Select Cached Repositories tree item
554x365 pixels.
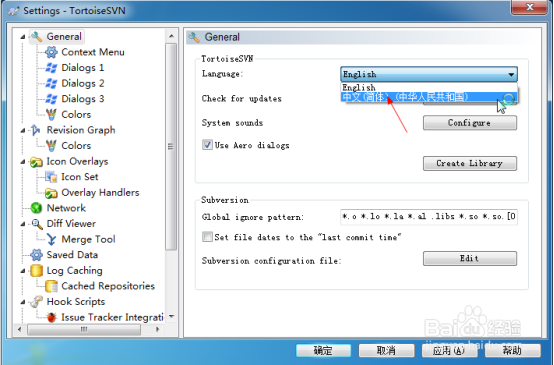[x=108, y=286]
